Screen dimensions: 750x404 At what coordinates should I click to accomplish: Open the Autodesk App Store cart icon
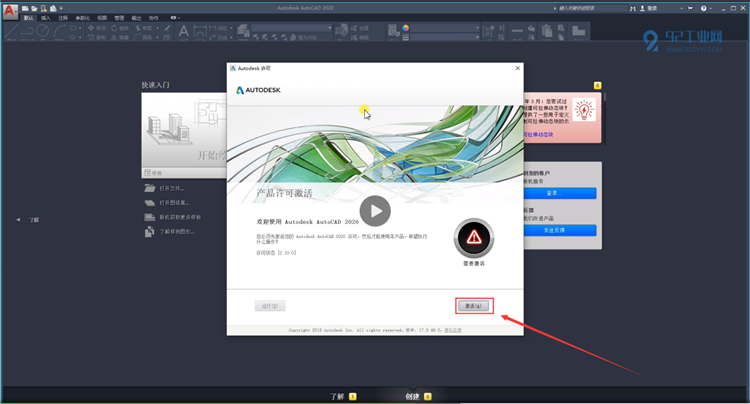[x=690, y=9]
